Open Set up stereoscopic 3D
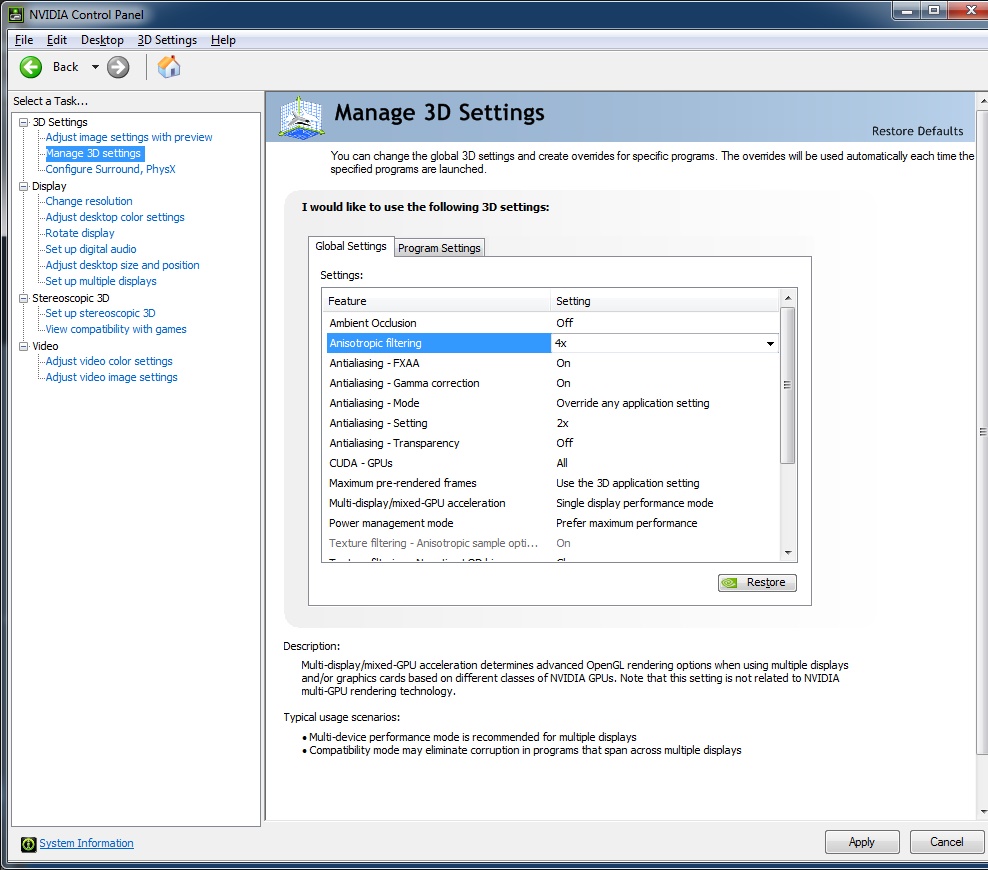The image size is (988, 870). (x=100, y=313)
